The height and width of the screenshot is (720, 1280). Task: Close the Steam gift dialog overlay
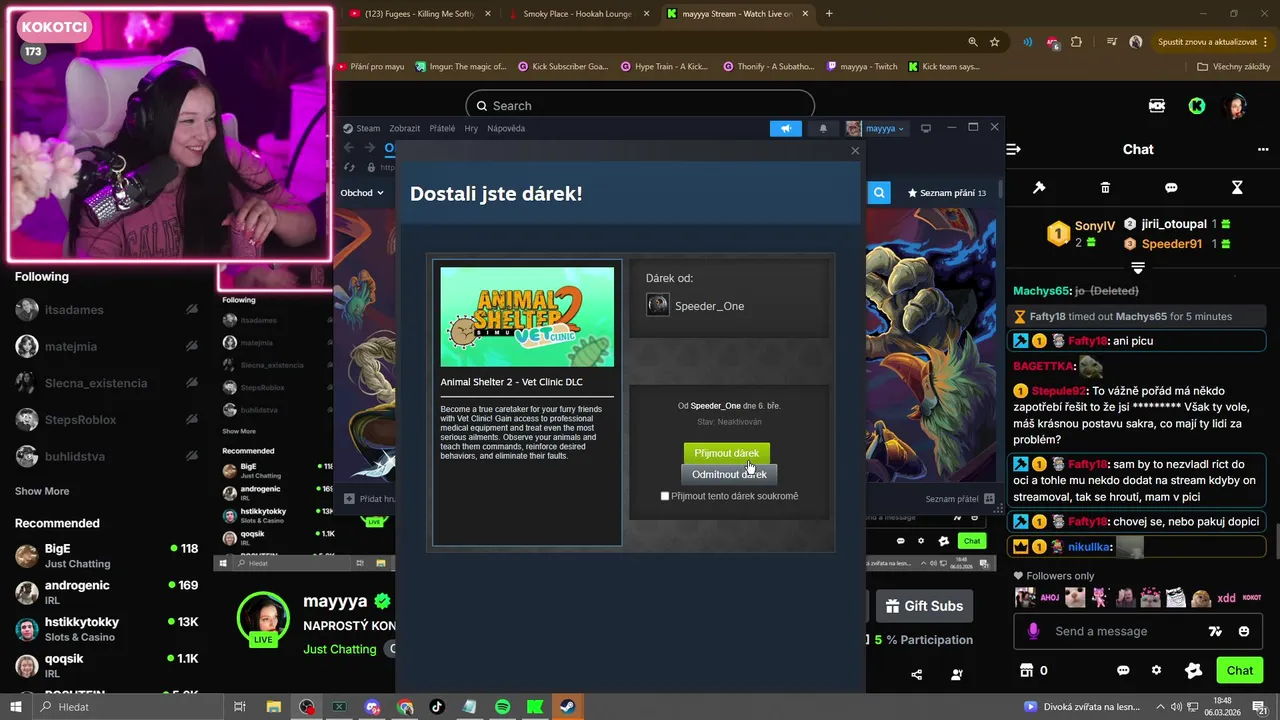coord(854,151)
